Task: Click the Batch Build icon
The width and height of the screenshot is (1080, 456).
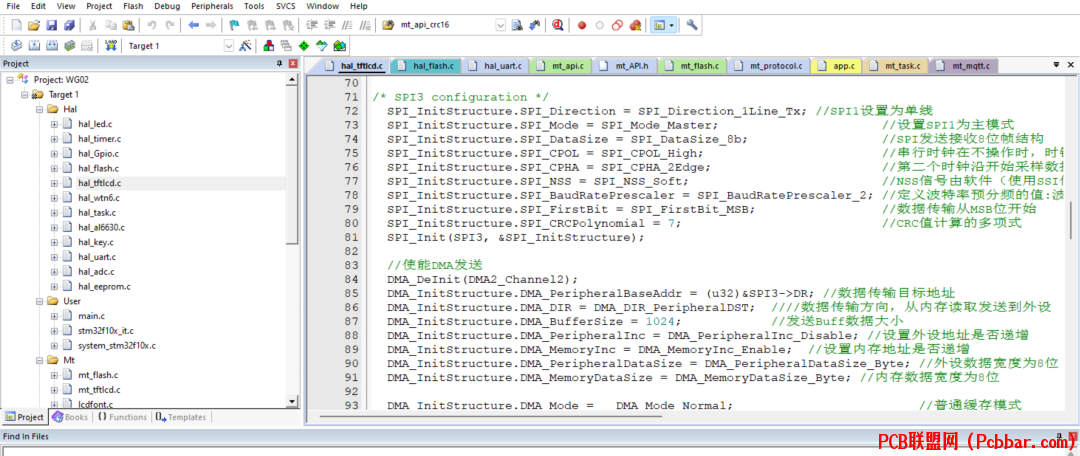Action: pyautogui.click(x=69, y=46)
